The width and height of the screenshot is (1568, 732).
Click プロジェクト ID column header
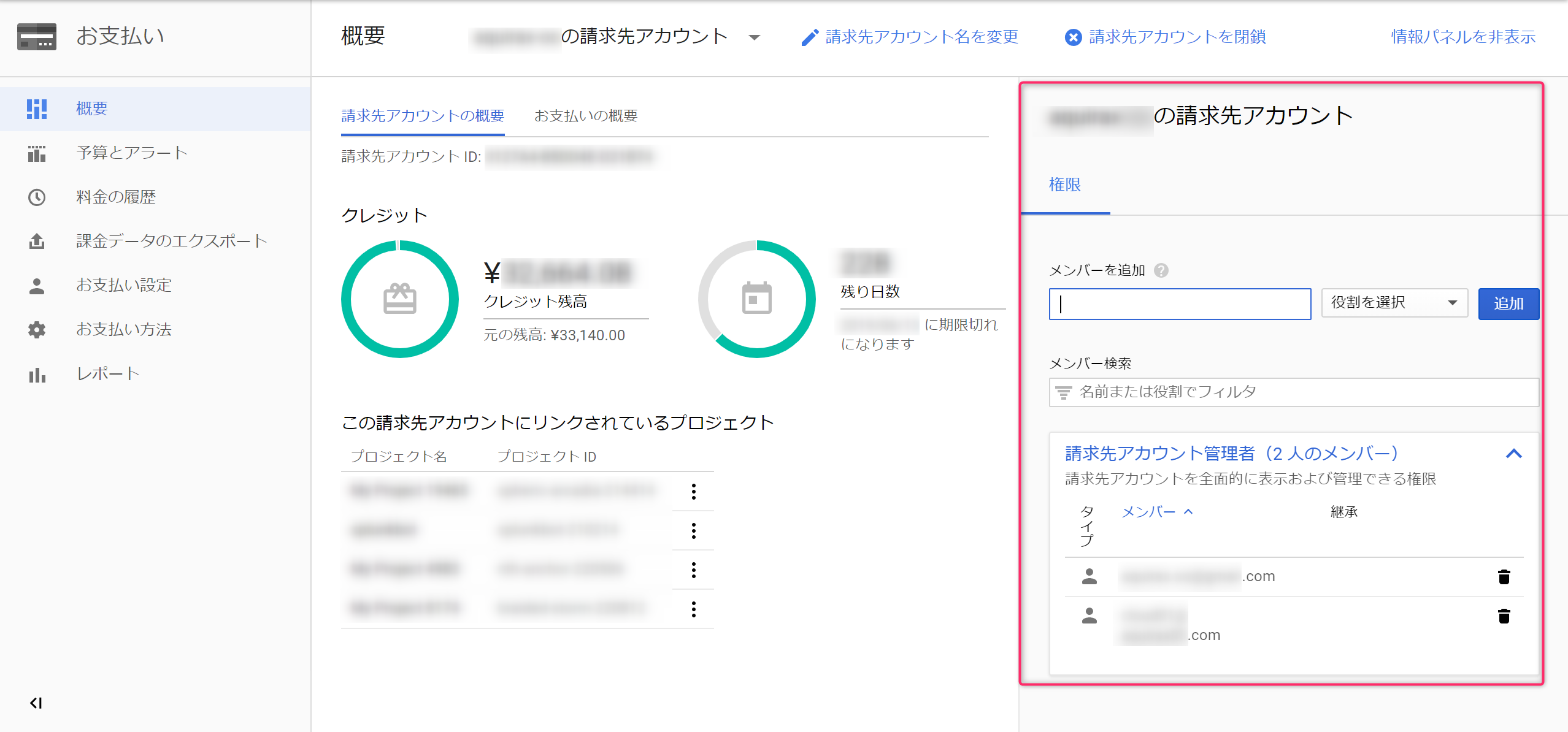[x=547, y=457]
